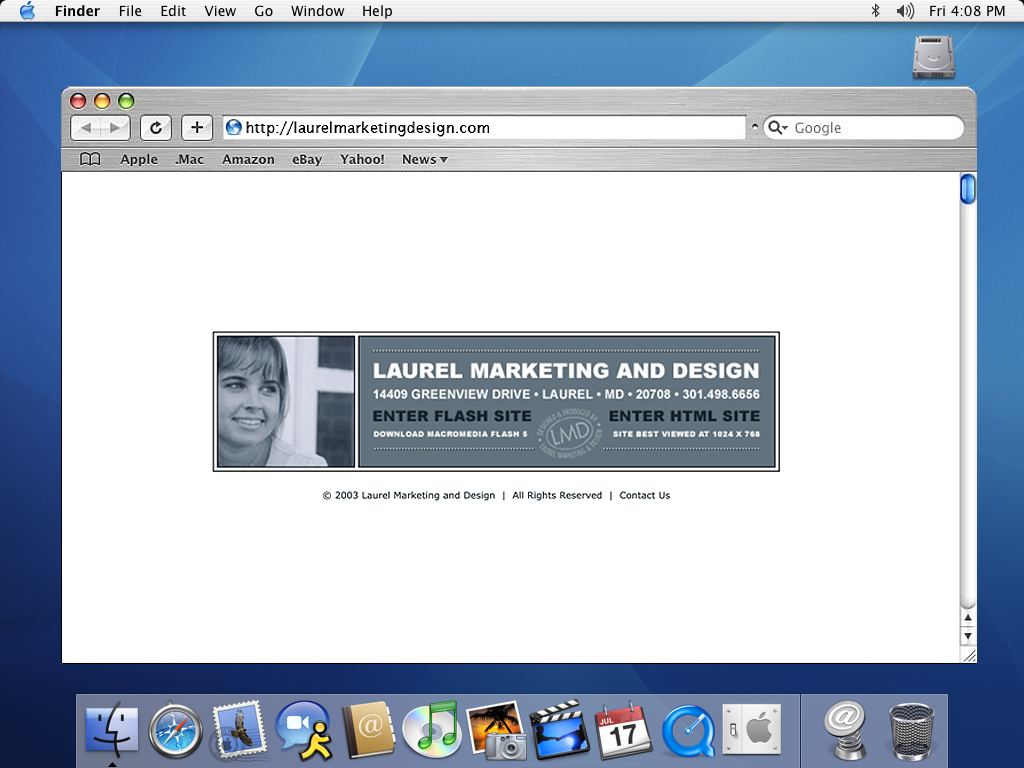Screen dimensions: 1024x768
Task: Open the File menu
Action: tap(130, 11)
